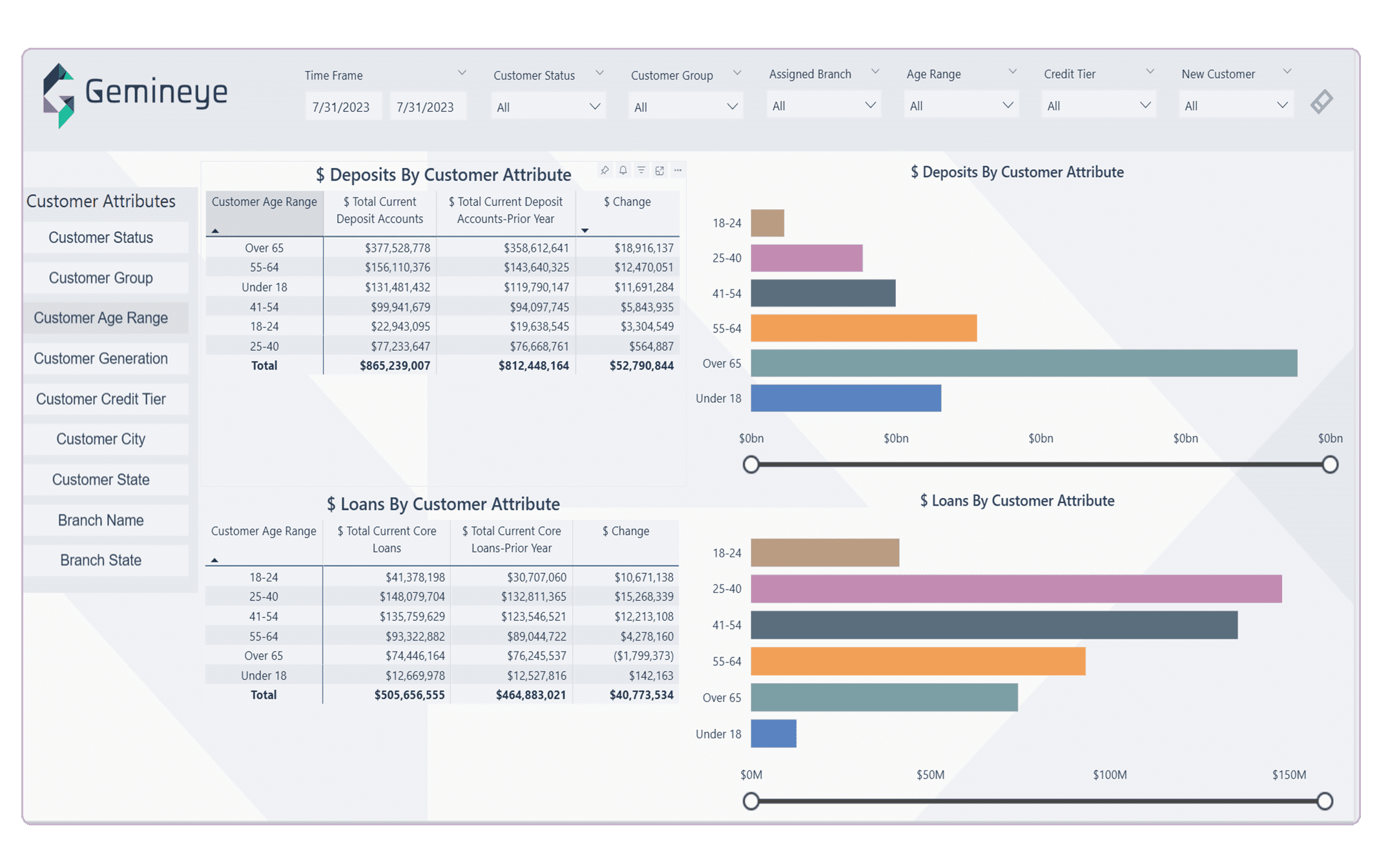Open More options menu on Deposits visual
Image resolution: width=1390 pixels, height=868 pixels.
678,170
